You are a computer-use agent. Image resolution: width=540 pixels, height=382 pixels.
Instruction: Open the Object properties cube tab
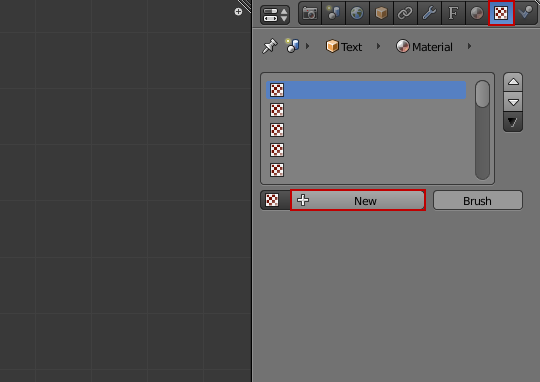(381, 13)
